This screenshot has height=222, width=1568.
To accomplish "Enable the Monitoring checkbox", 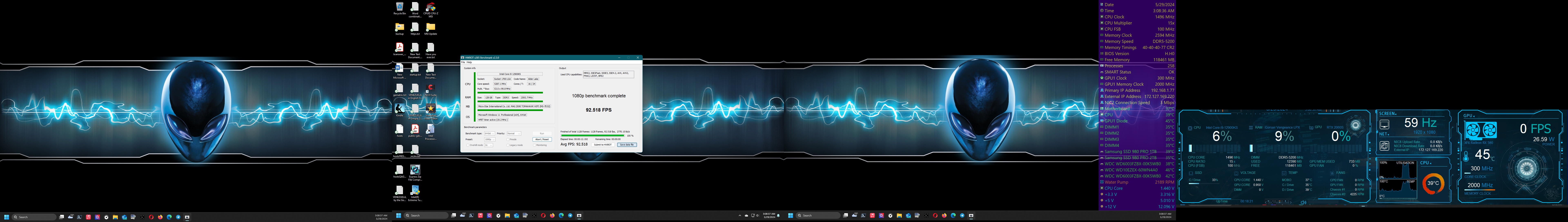I will tap(535, 145).
